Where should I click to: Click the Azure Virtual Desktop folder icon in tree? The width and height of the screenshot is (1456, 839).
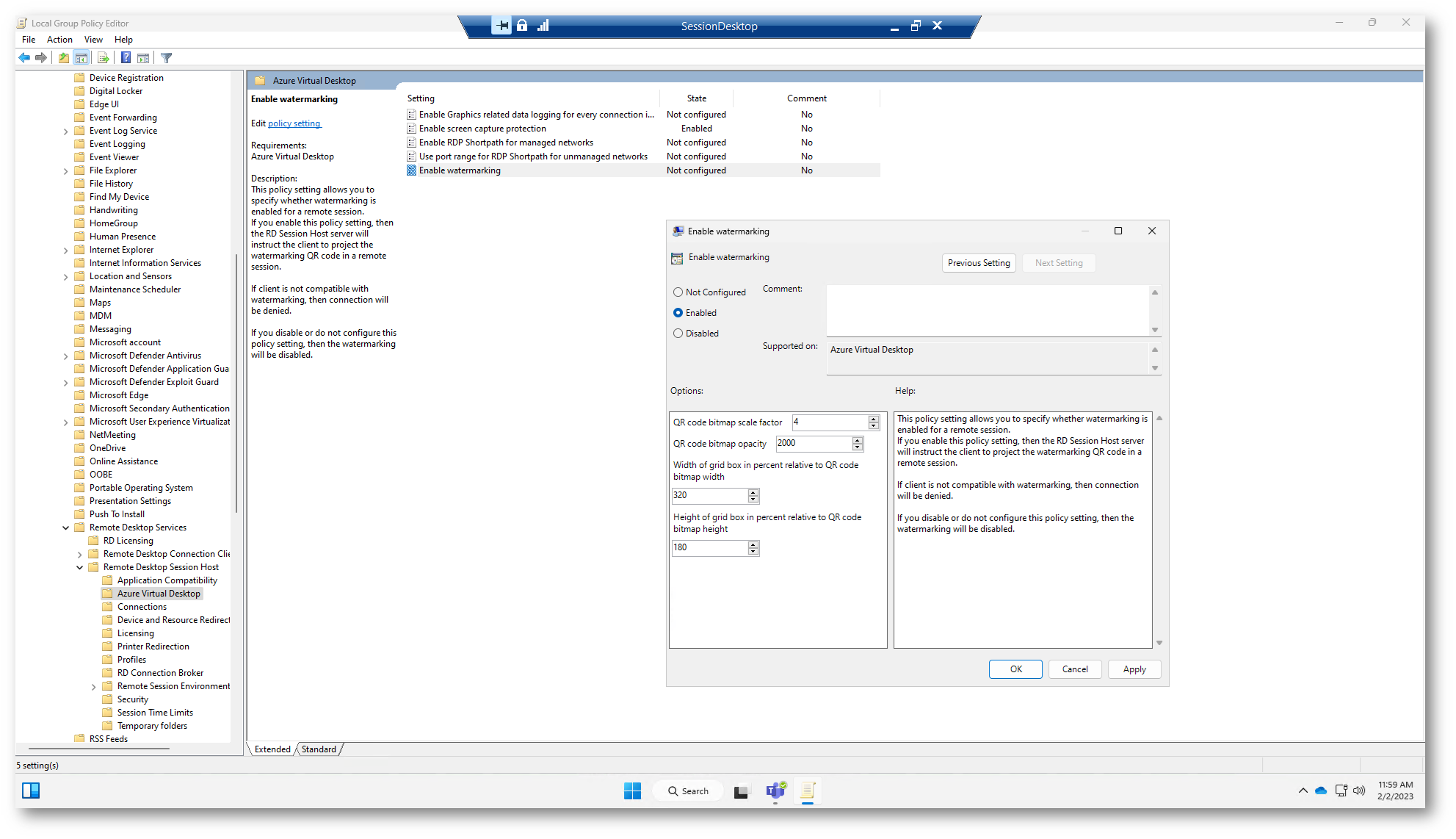(108, 594)
